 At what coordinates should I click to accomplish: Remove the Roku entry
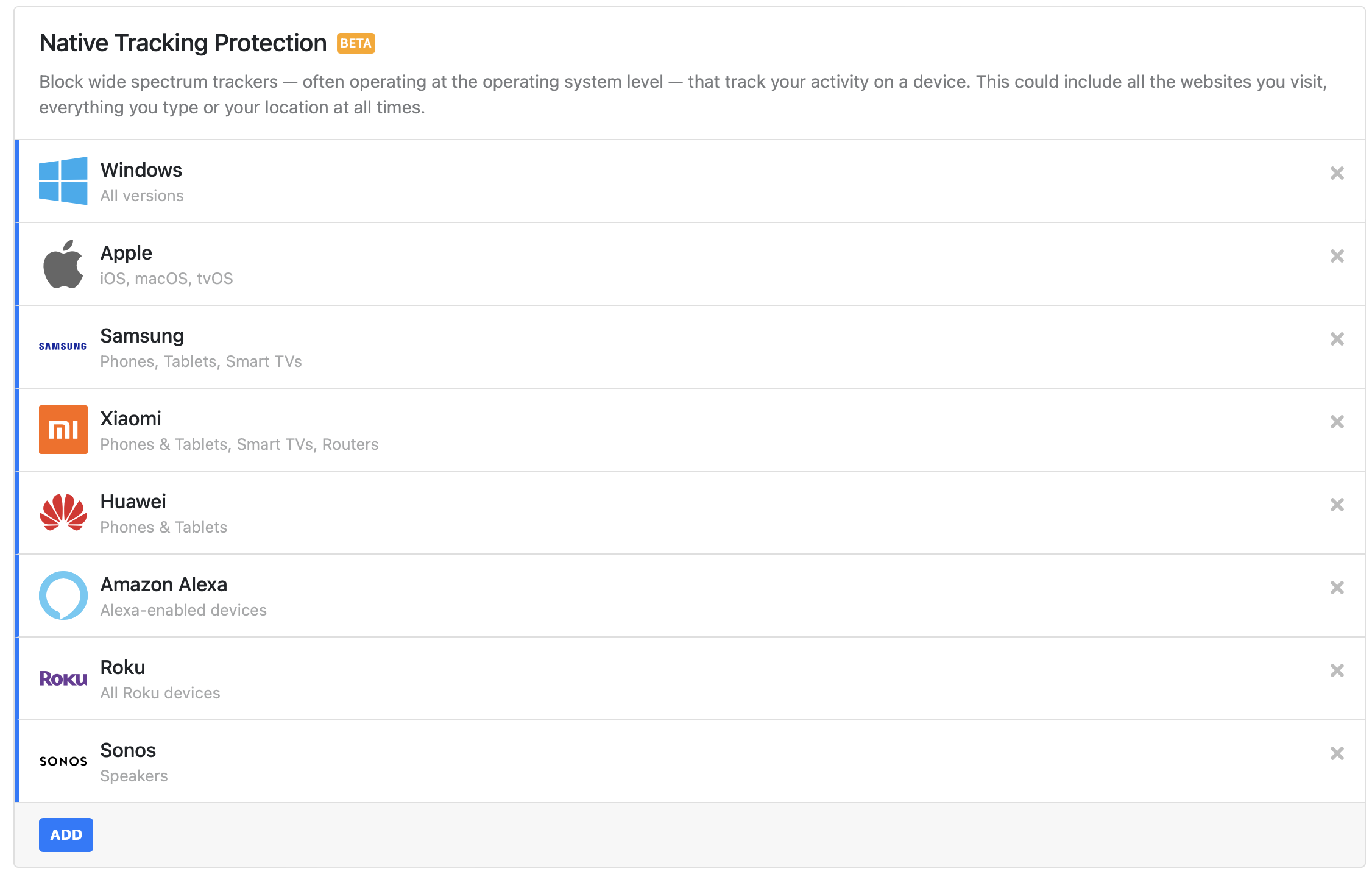(1337, 670)
